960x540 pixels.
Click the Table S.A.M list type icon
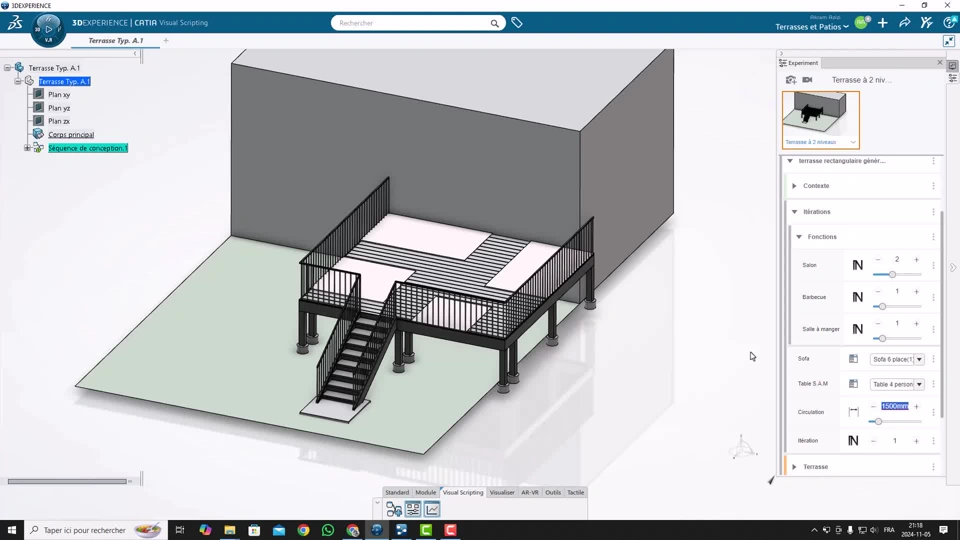(853, 384)
